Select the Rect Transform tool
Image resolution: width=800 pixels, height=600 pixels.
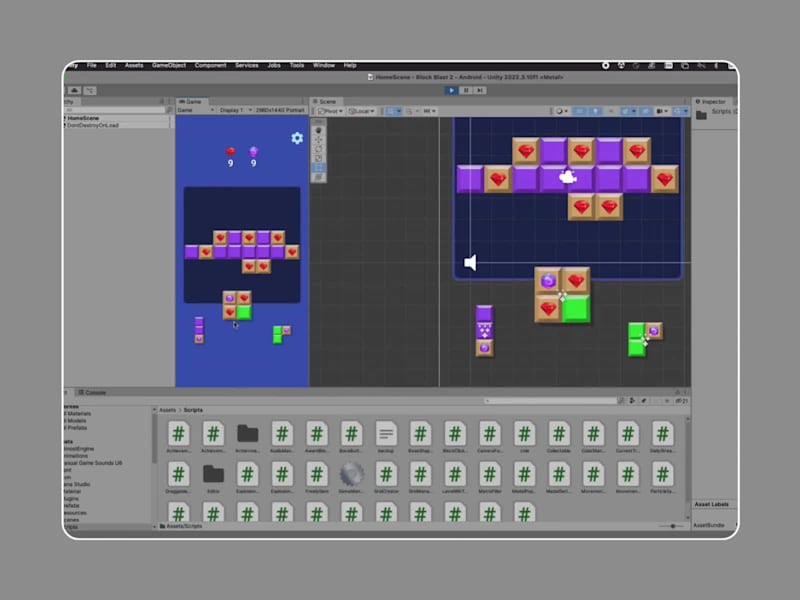319,167
